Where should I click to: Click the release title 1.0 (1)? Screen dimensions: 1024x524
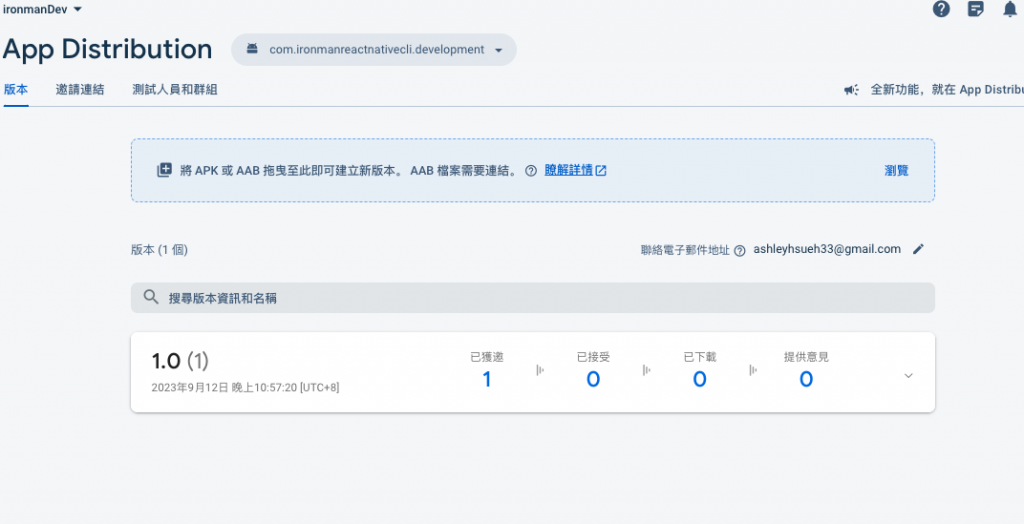click(x=180, y=361)
